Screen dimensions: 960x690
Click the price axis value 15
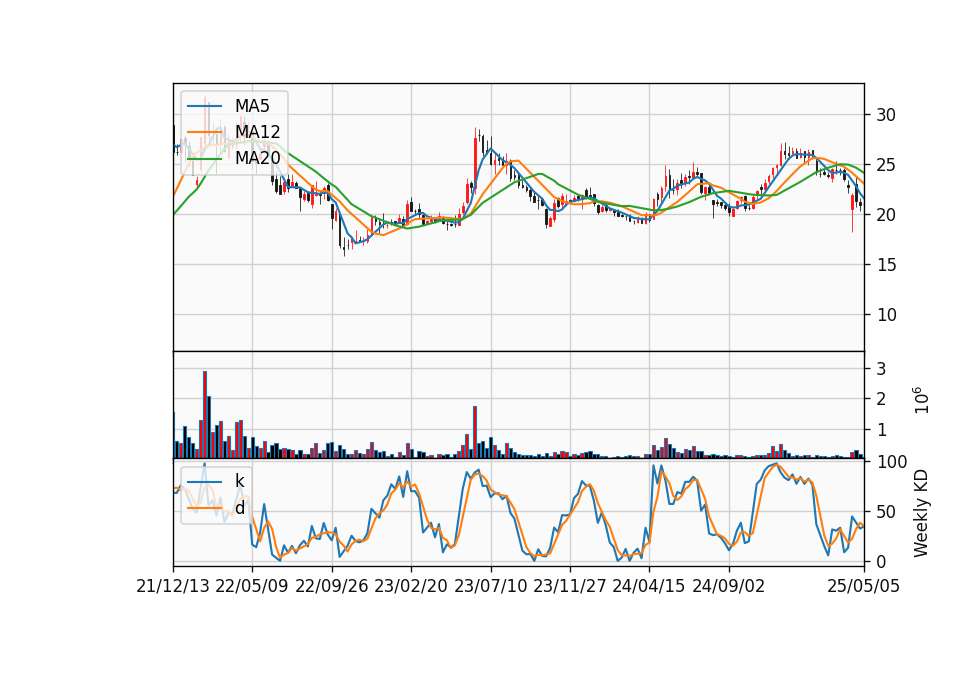pyautogui.click(x=885, y=264)
